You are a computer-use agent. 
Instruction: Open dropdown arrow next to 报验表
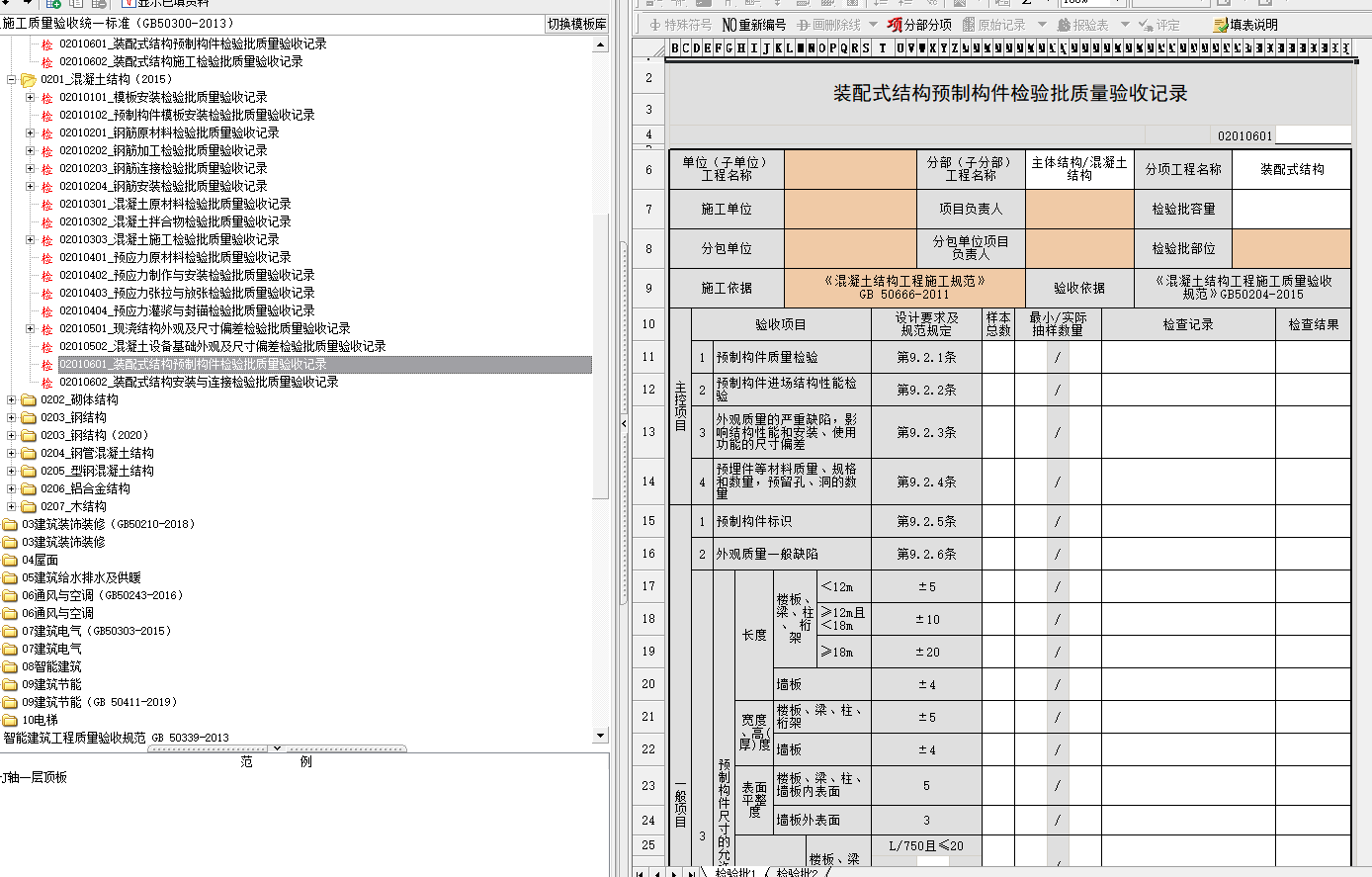coord(1125,25)
